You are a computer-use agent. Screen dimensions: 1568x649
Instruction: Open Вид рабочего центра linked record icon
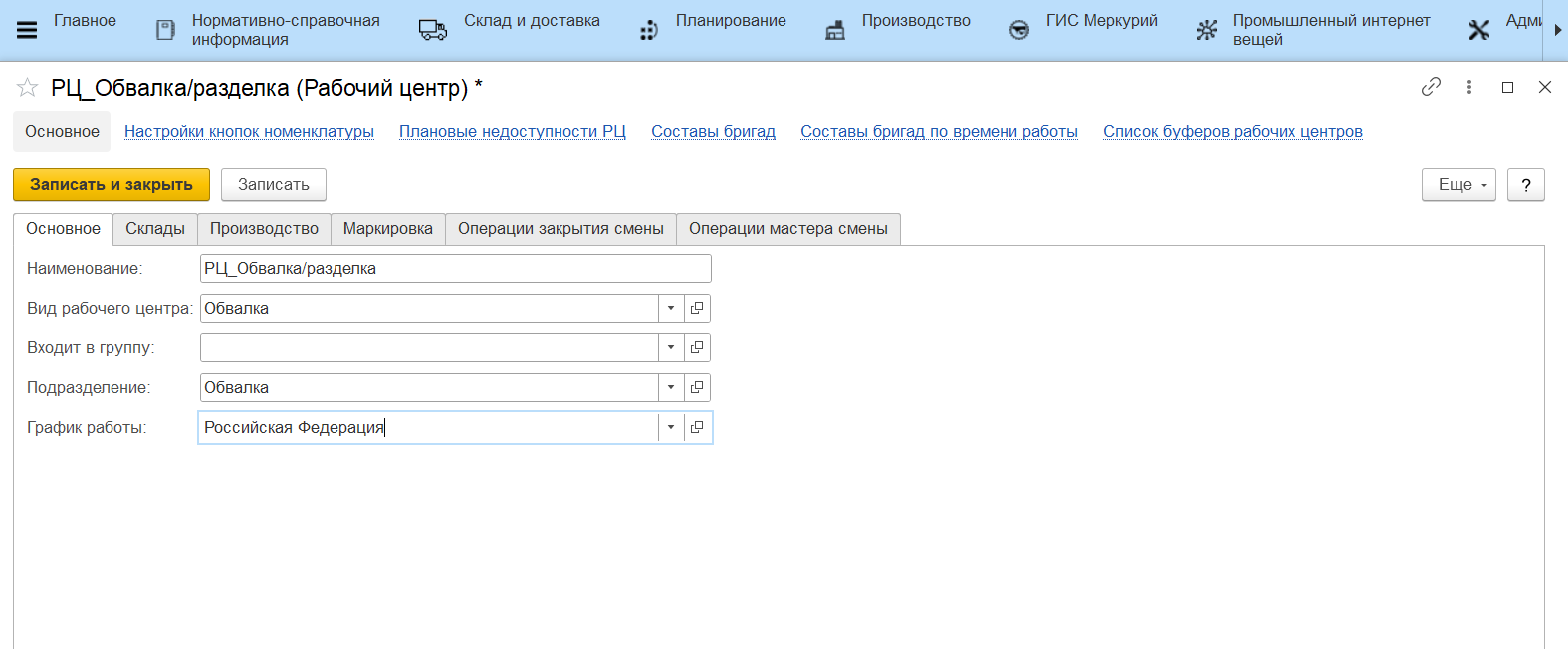(x=697, y=308)
